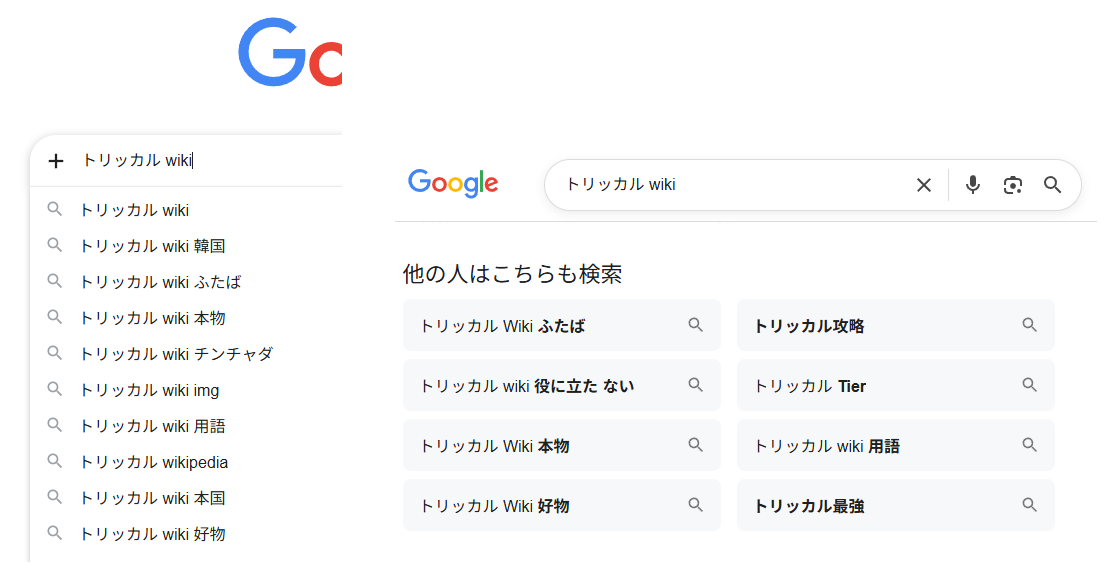Start voice search with microphone icon
The width and height of the screenshot is (1112, 582).
click(973, 185)
